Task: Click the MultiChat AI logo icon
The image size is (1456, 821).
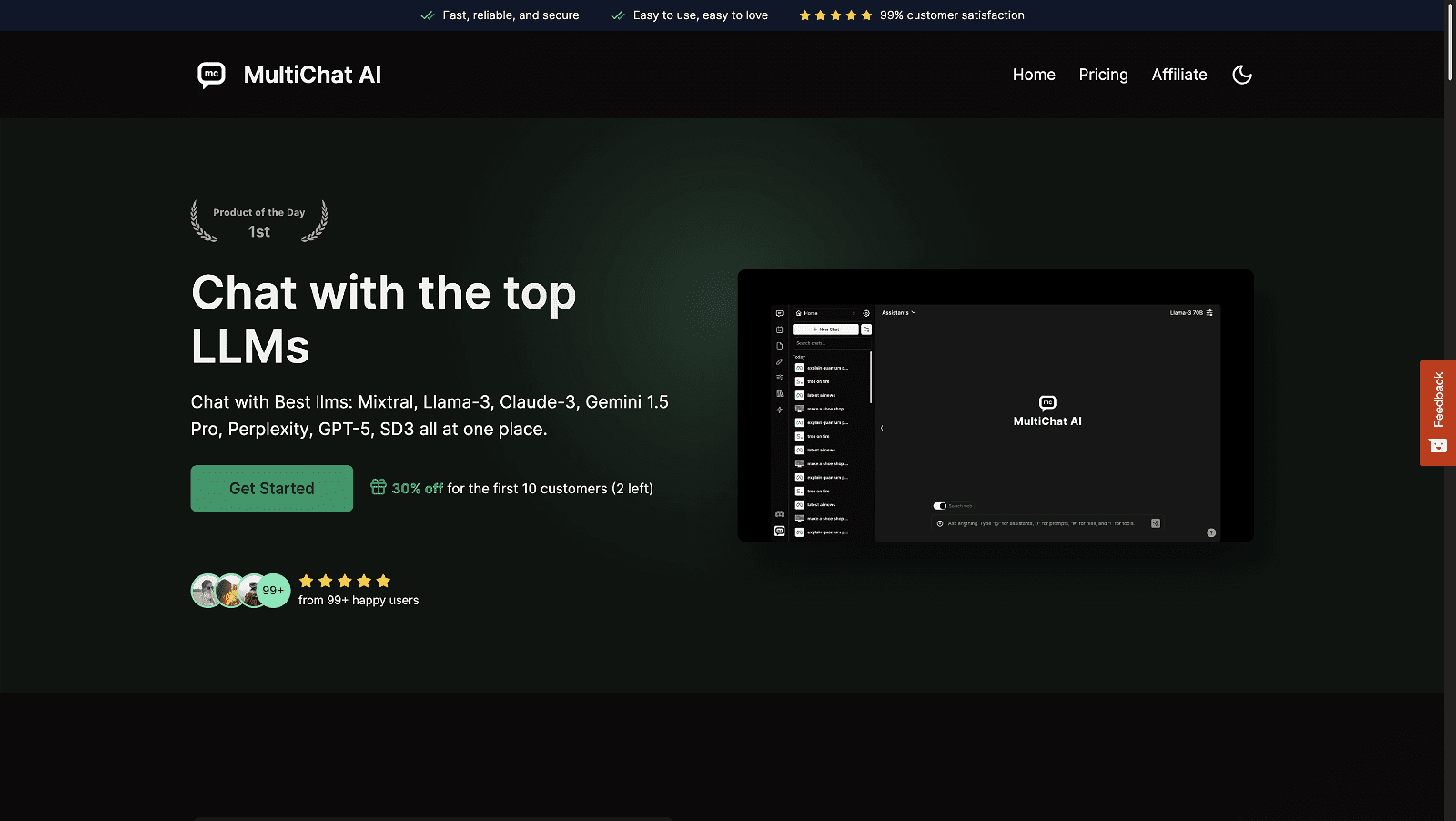Action: pyautogui.click(x=211, y=75)
